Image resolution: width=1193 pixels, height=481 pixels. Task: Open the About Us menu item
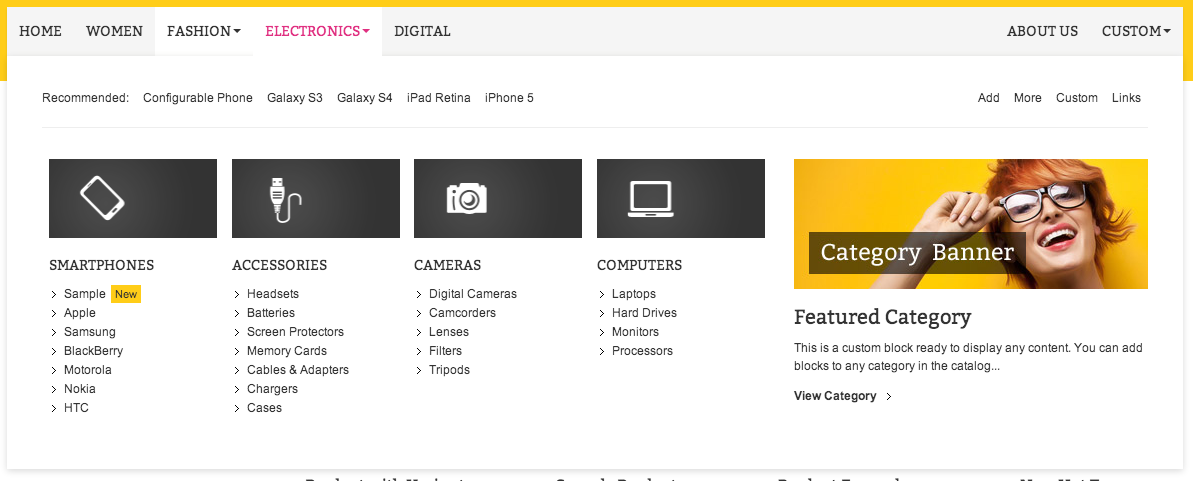1042,31
